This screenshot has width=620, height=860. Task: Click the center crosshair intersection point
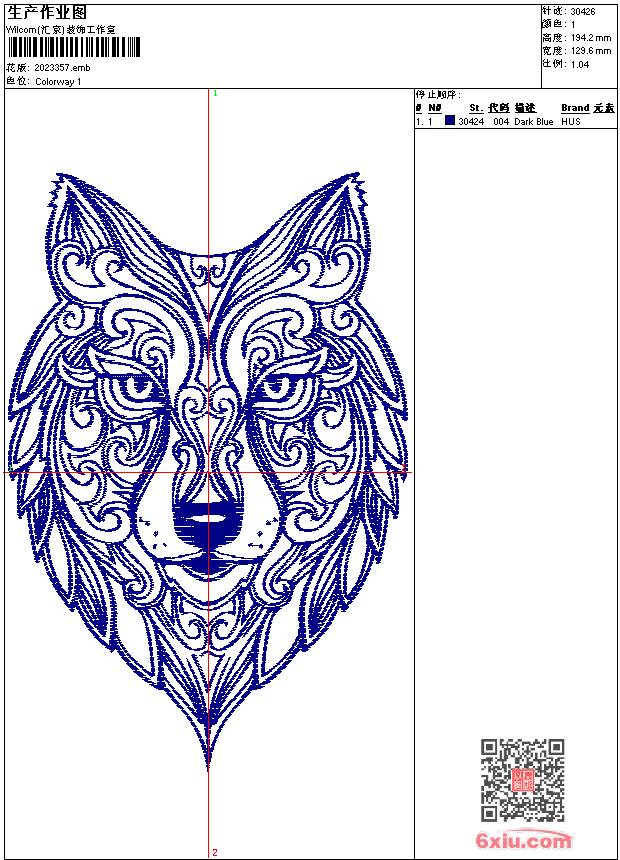(209, 472)
